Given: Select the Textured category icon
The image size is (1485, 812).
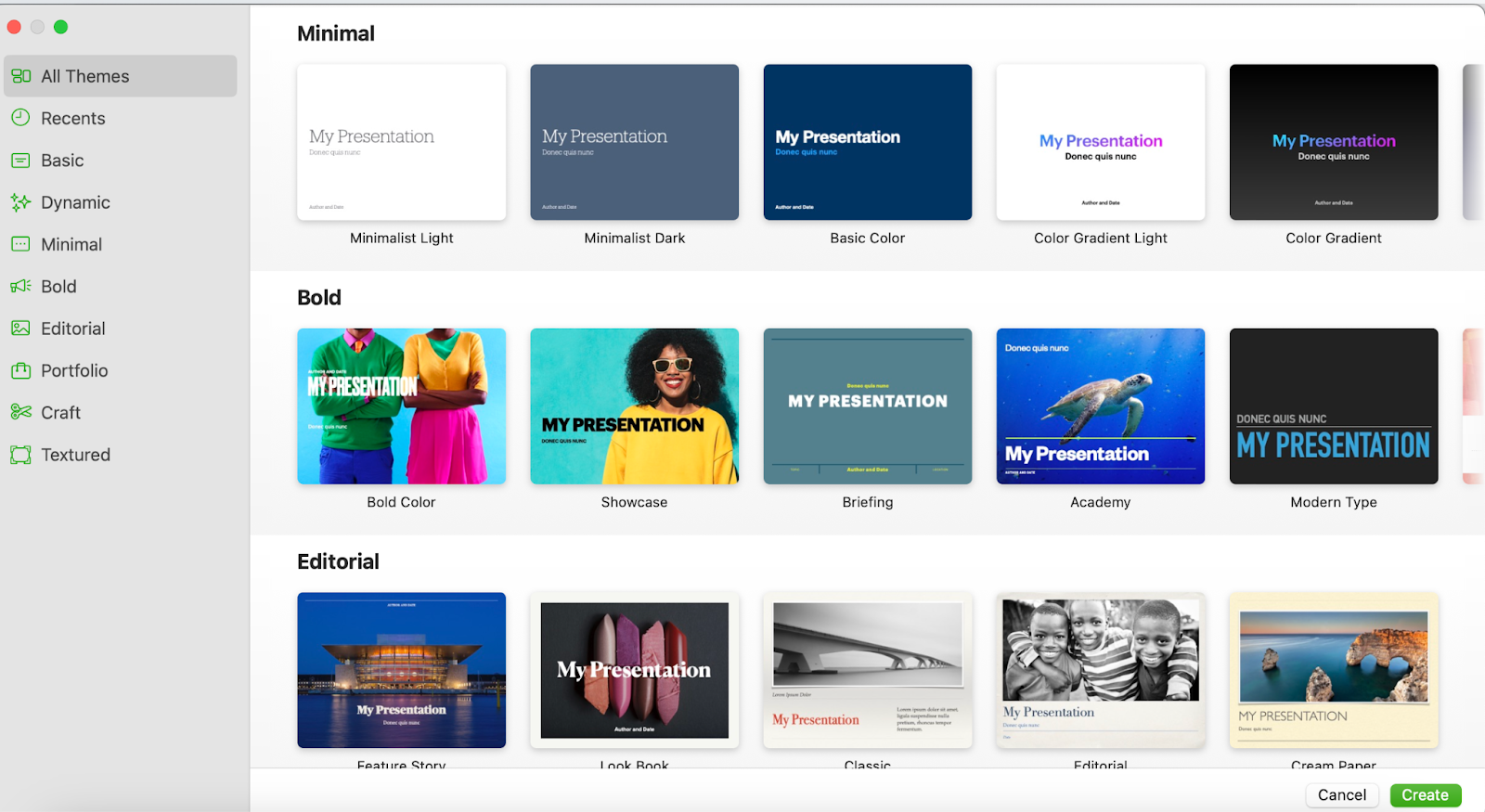Looking at the screenshot, I should [21, 455].
